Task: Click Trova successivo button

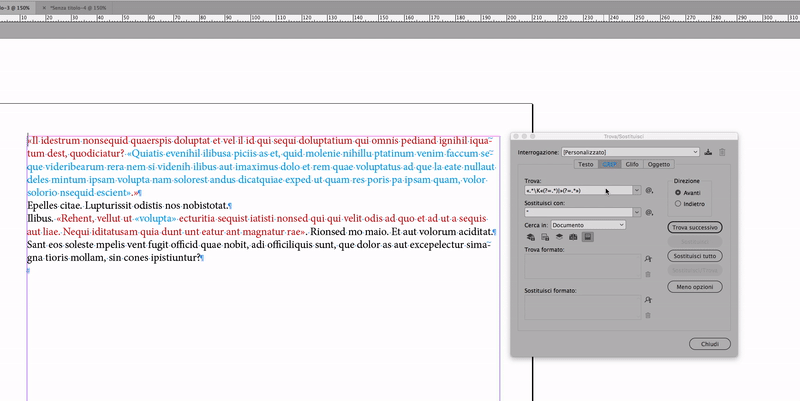Action: [694, 228]
